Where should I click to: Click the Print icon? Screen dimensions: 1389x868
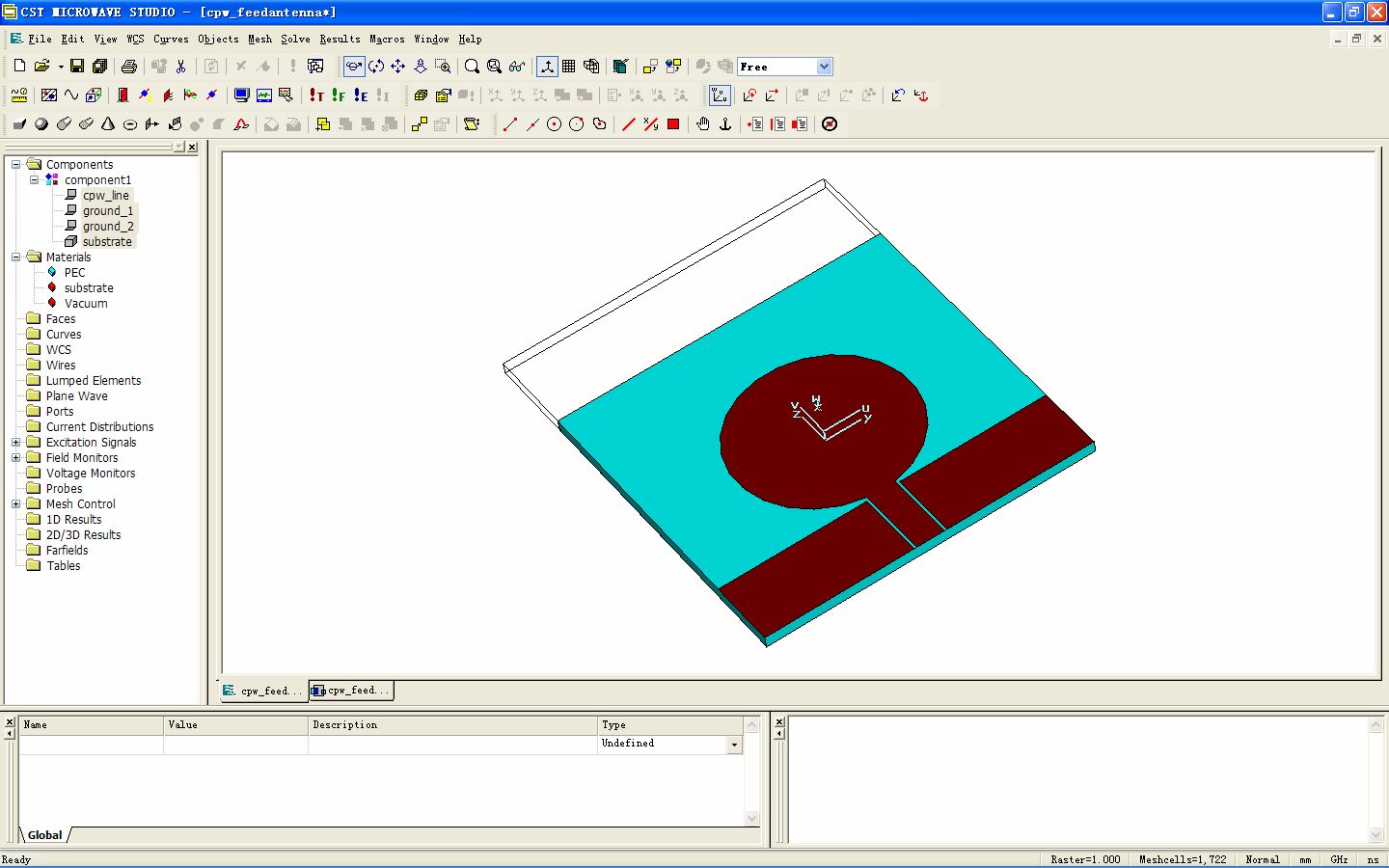128,67
